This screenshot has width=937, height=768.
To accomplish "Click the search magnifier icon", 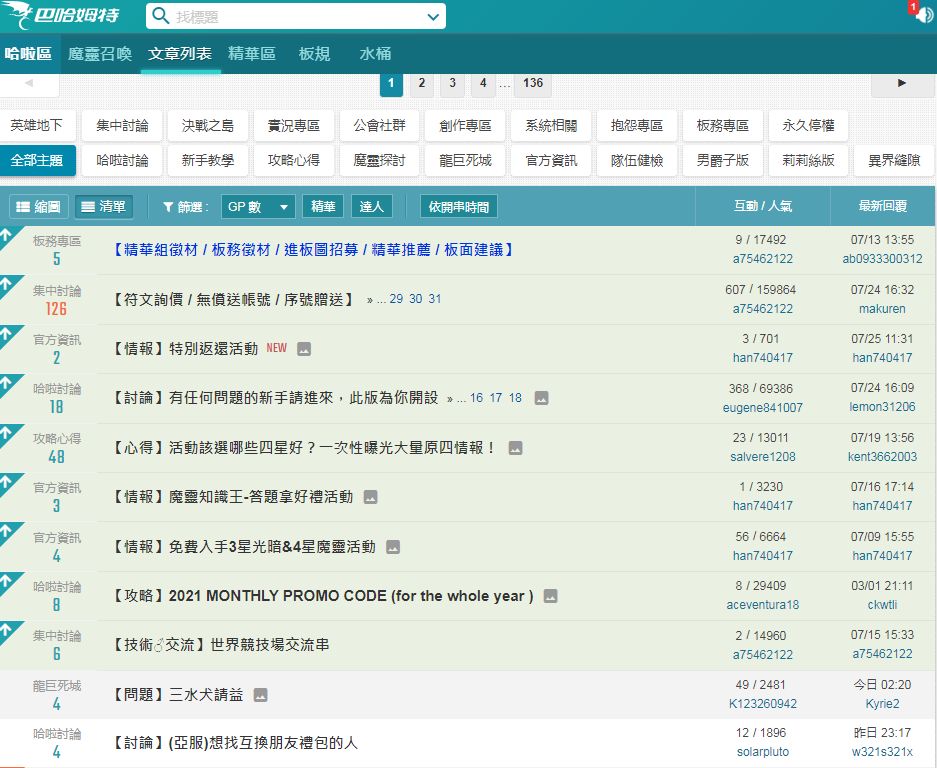I will pyautogui.click(x=161, y=17).
